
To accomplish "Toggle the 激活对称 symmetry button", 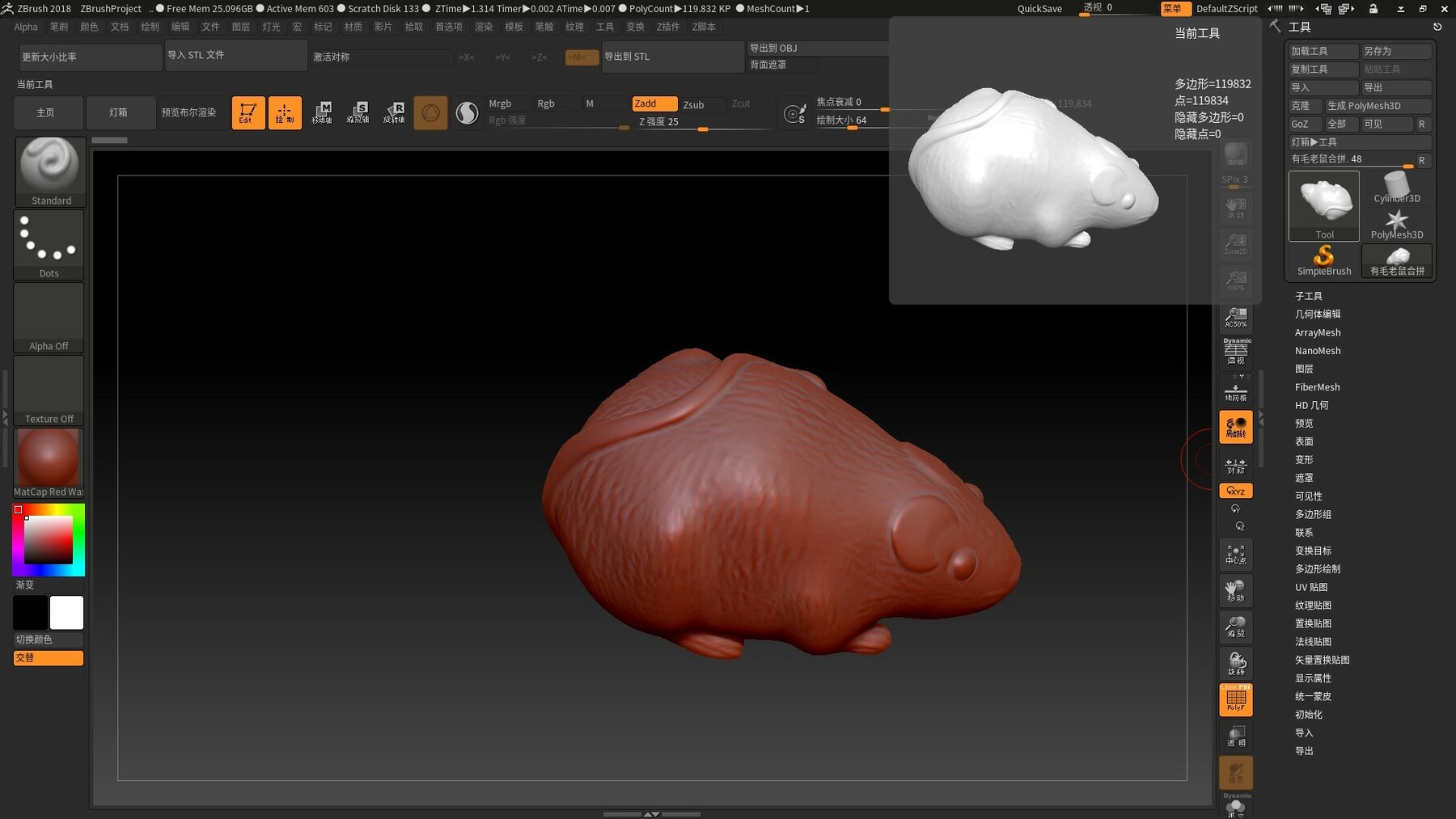I will pos(383,57).
